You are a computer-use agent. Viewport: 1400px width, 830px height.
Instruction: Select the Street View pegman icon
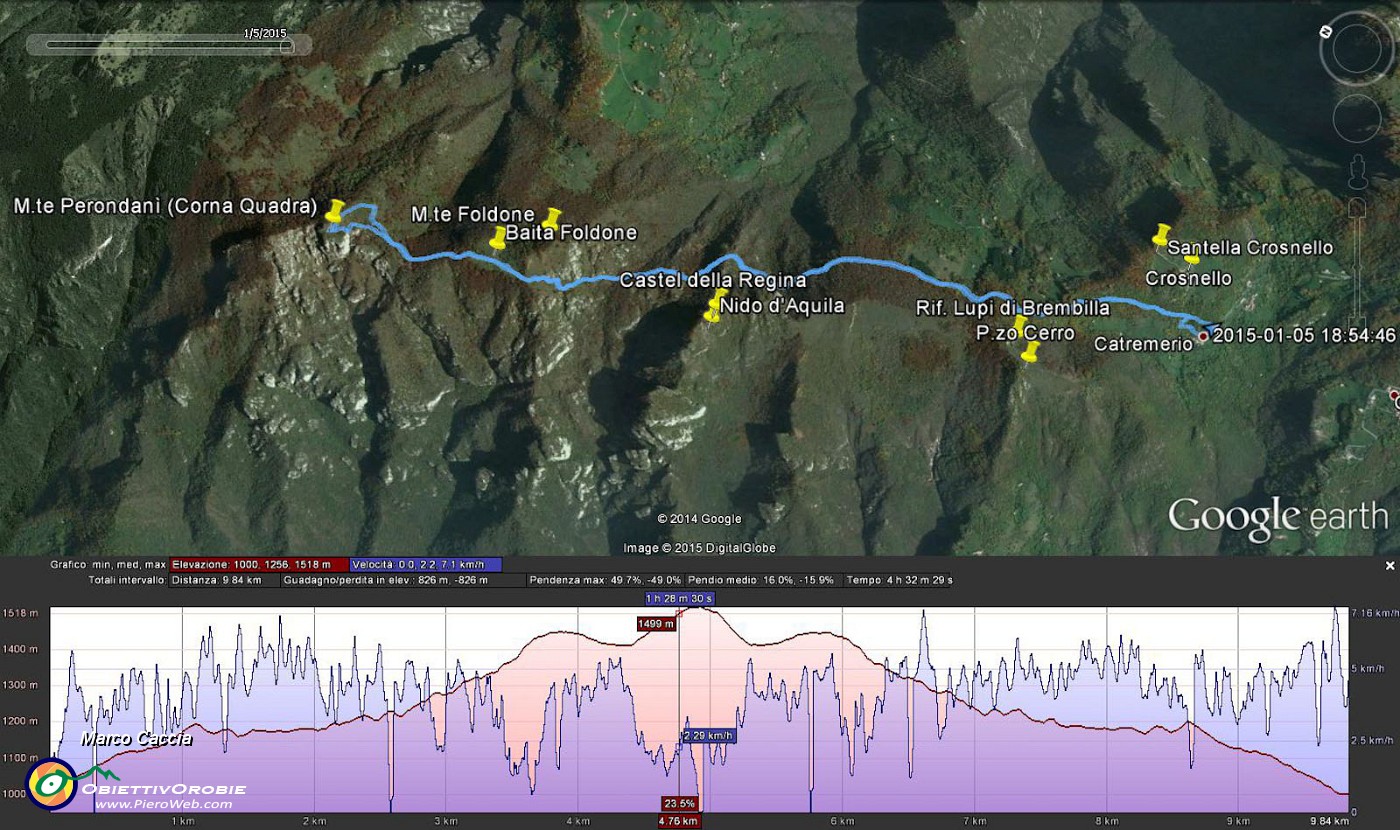(x=1357, y=173)
